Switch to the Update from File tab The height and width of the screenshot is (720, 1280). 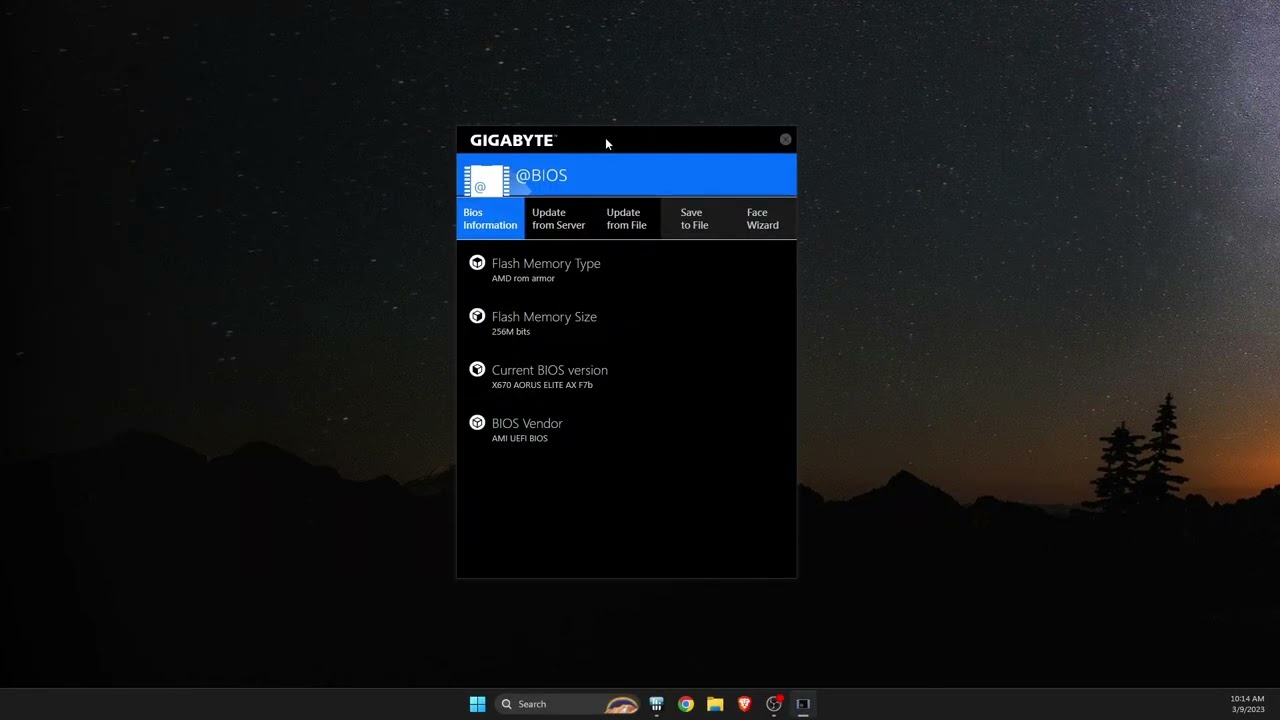point(626,219)
